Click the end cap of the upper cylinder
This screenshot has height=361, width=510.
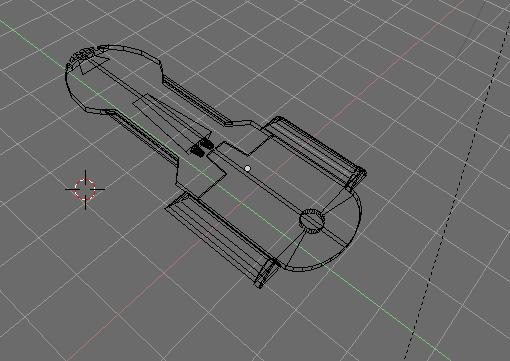coord(356,180)
